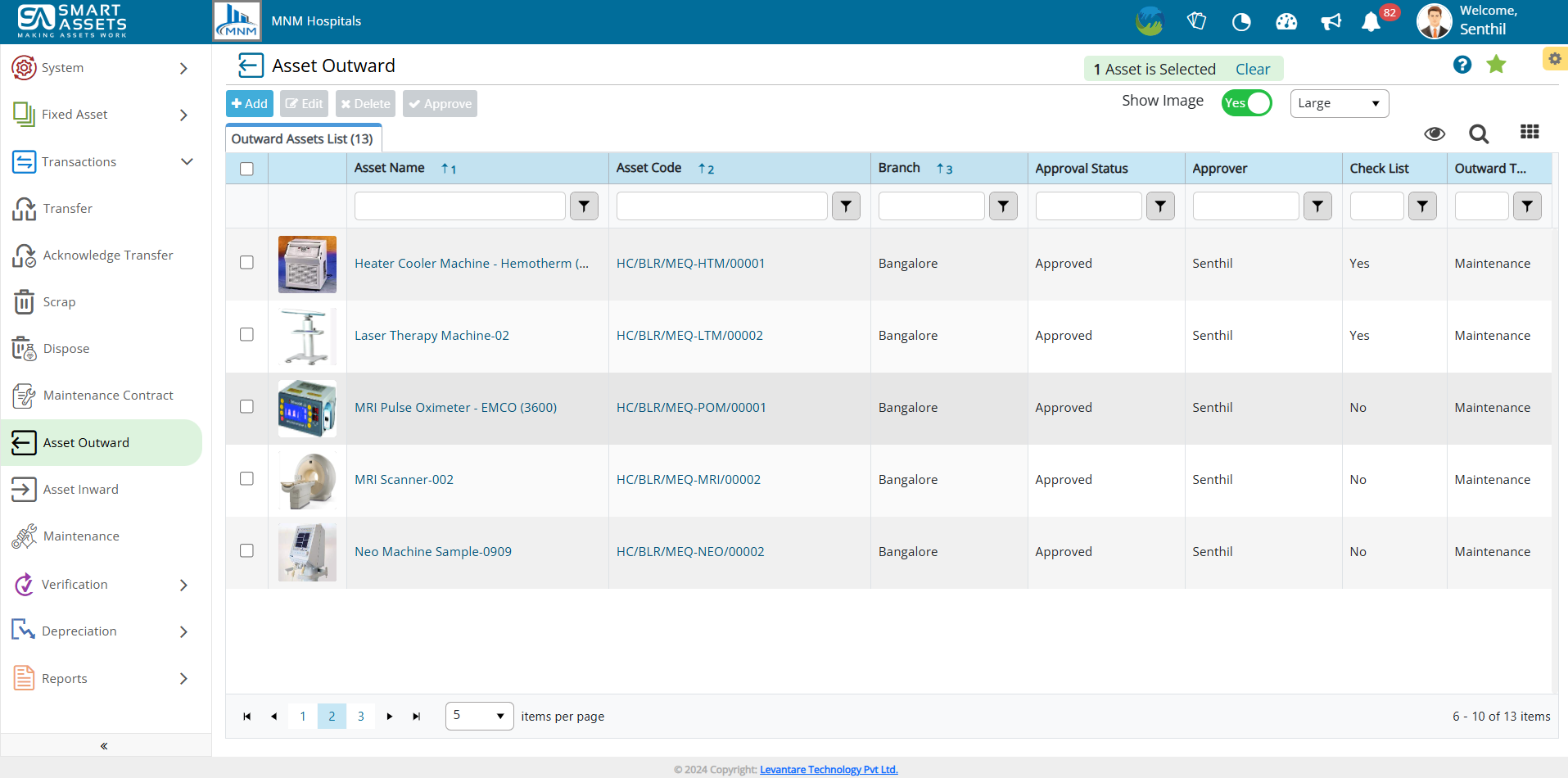Open the notifications bell icon
1568x778 pixels.
tap(1371, 22)
